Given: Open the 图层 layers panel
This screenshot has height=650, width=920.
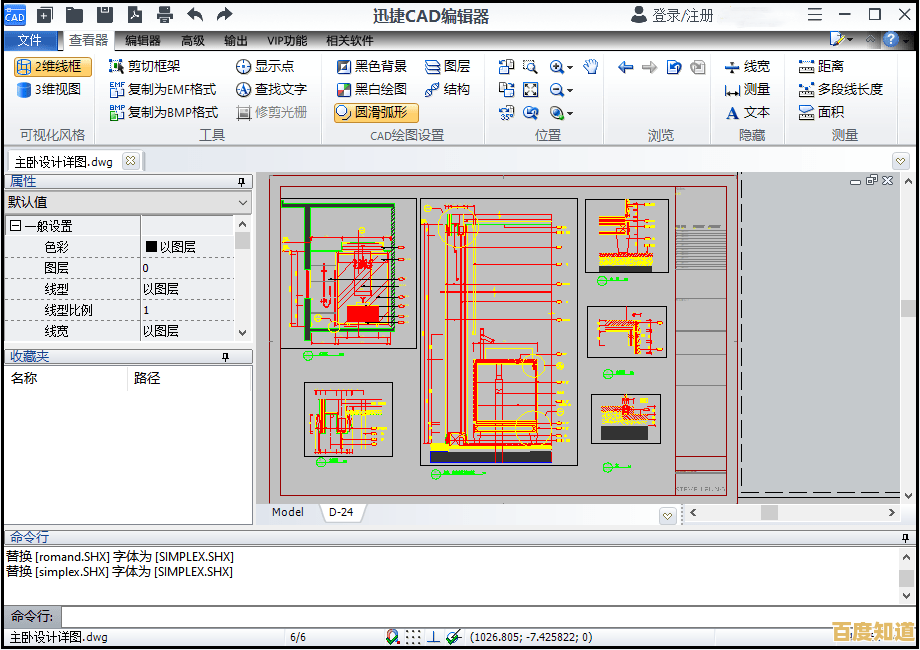Looking at the screenshot, I should tap(448, 66).
